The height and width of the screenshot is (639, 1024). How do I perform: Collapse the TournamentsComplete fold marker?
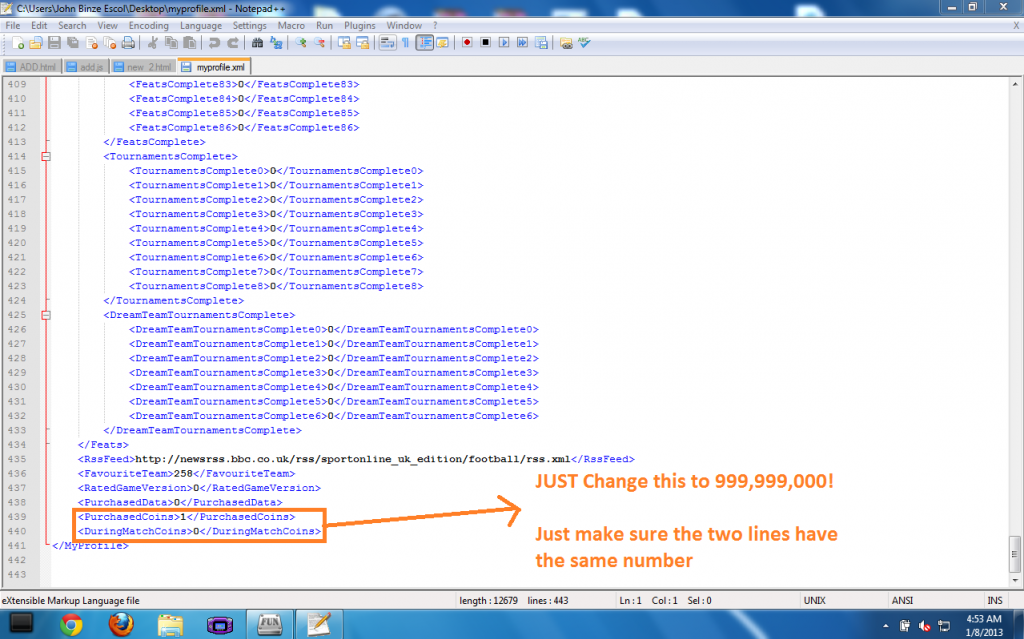point(46,156)
